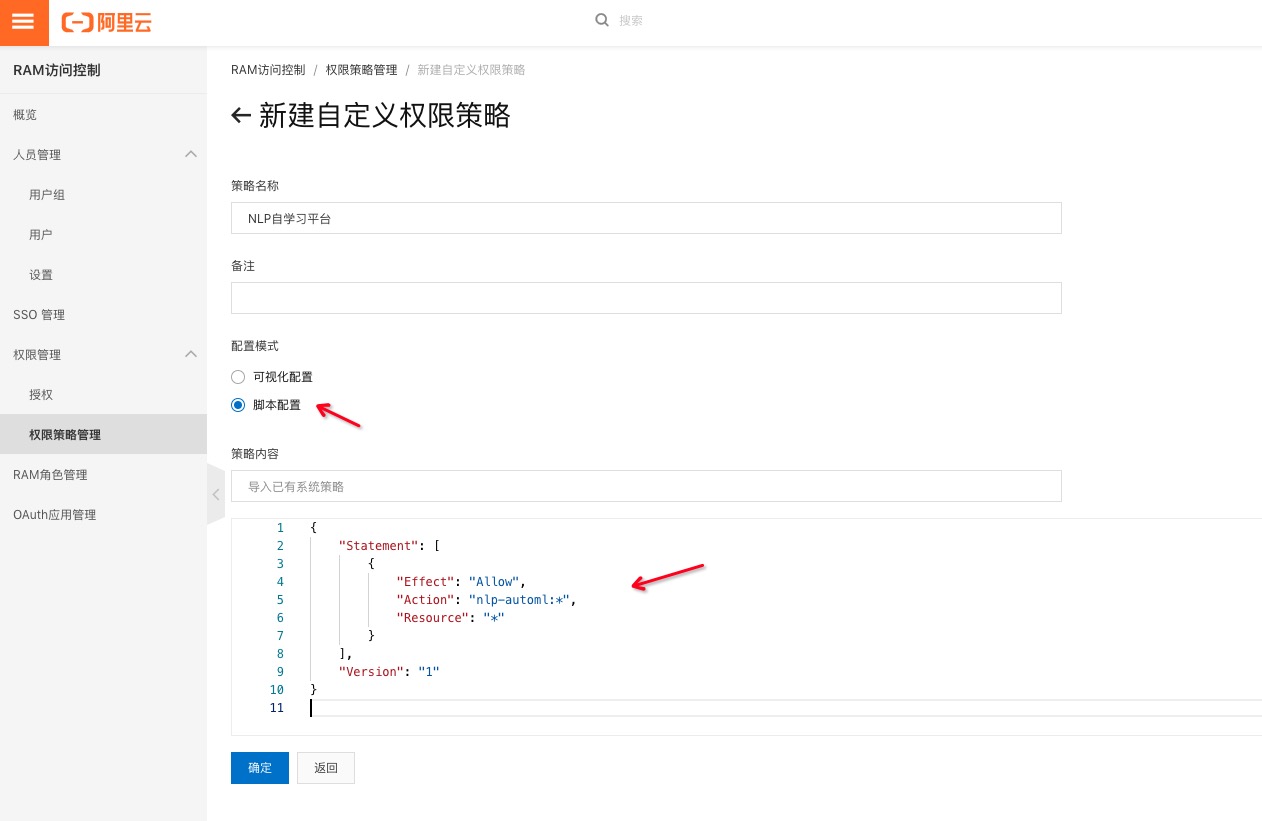Open SSO 管理 in the sidebar

(103, 315)
